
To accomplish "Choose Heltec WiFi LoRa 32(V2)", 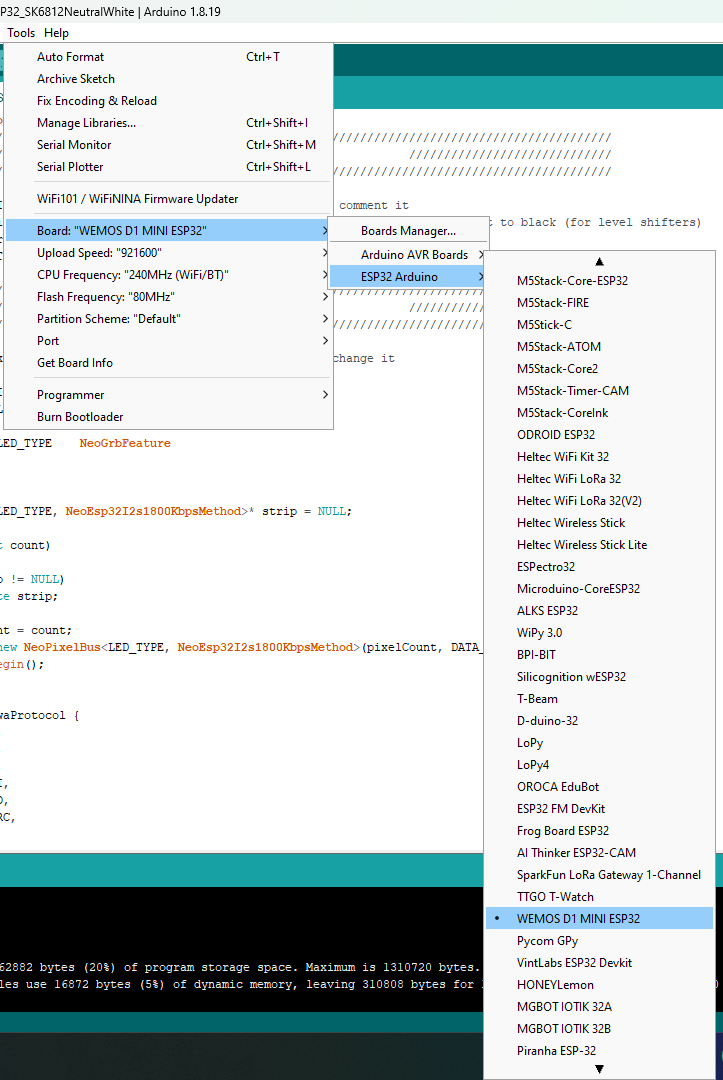I will coord(599,501).
